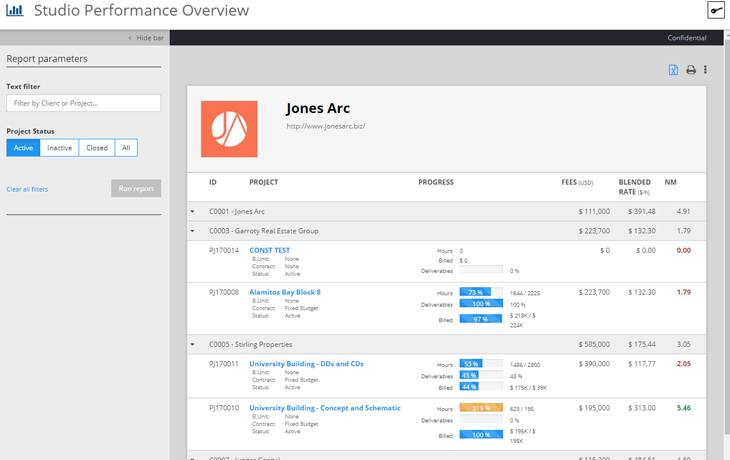Image resolution: width=730 pixels, height=460 pixels.
Task: Click the Text filter input field
Action: point(83,103)
